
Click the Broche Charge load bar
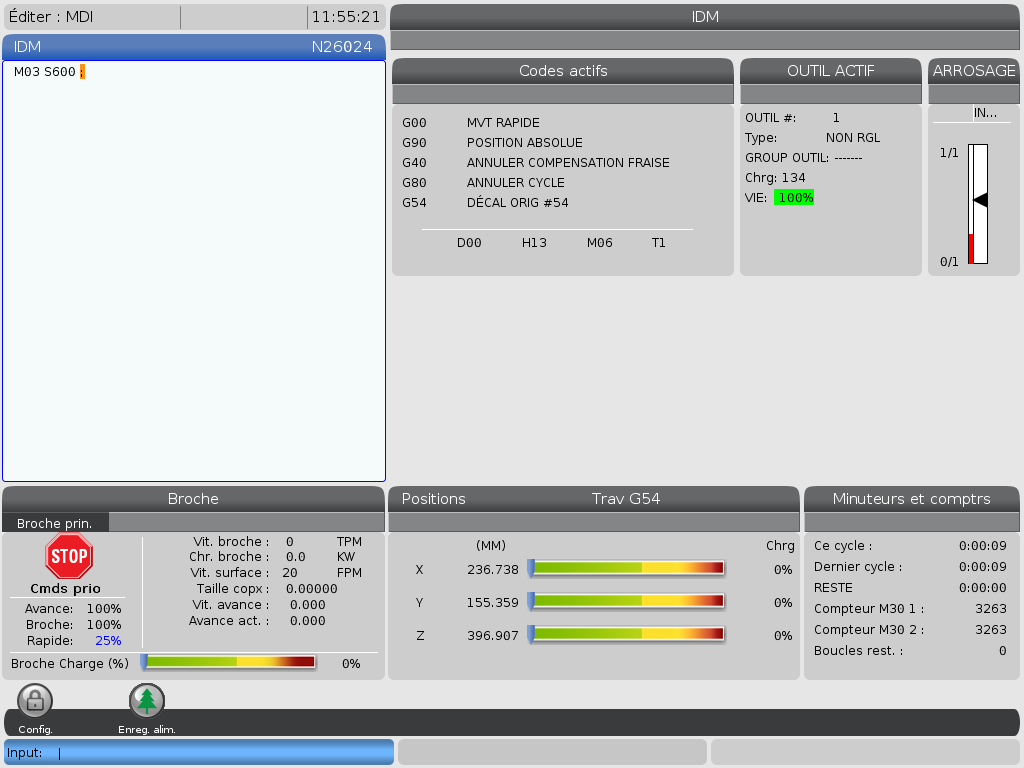[x=229, y=662]
